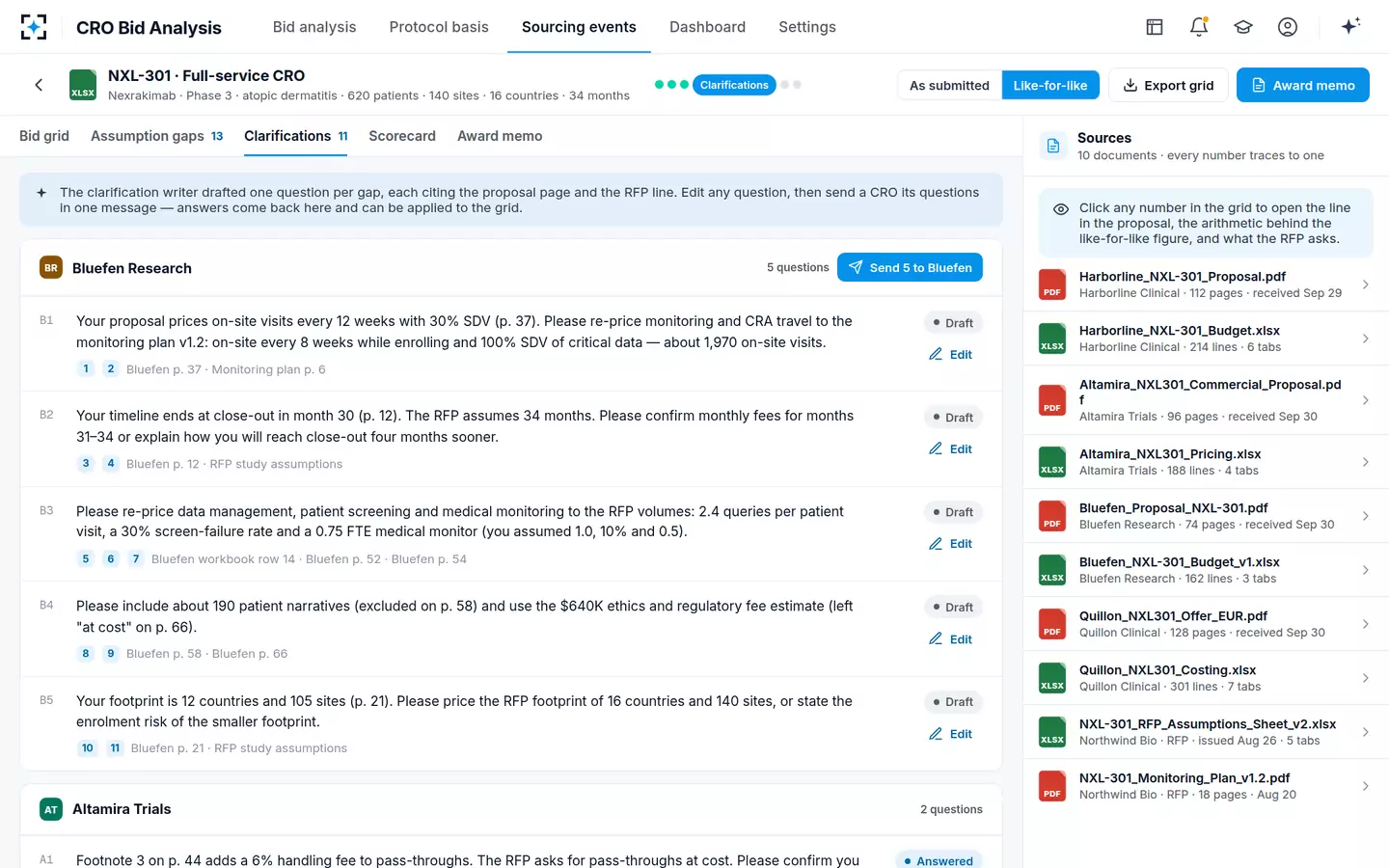Expand Quillon_NXL301_Costing.xlsx row chevron
This screenshot has width=1389, height=868.
pyautogui.click(x=1366, y=678)
